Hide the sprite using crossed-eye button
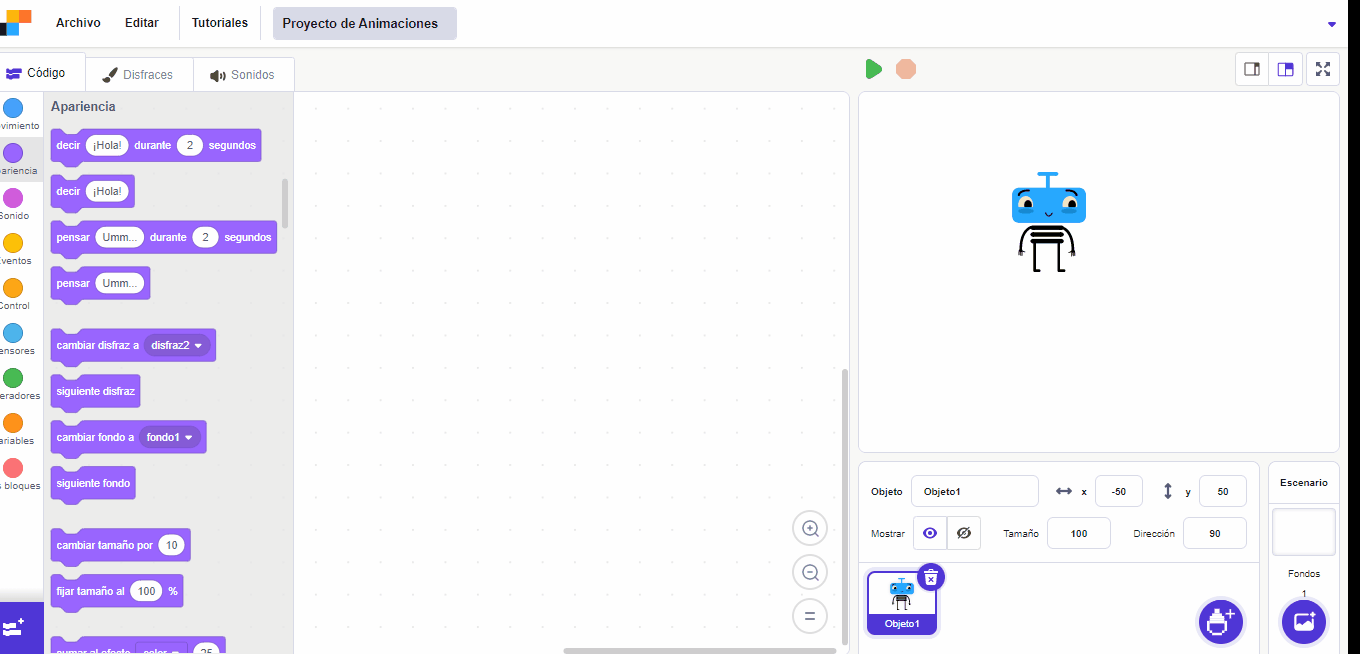The width and height of the screenshot is (1360, 654). point(964,533)
